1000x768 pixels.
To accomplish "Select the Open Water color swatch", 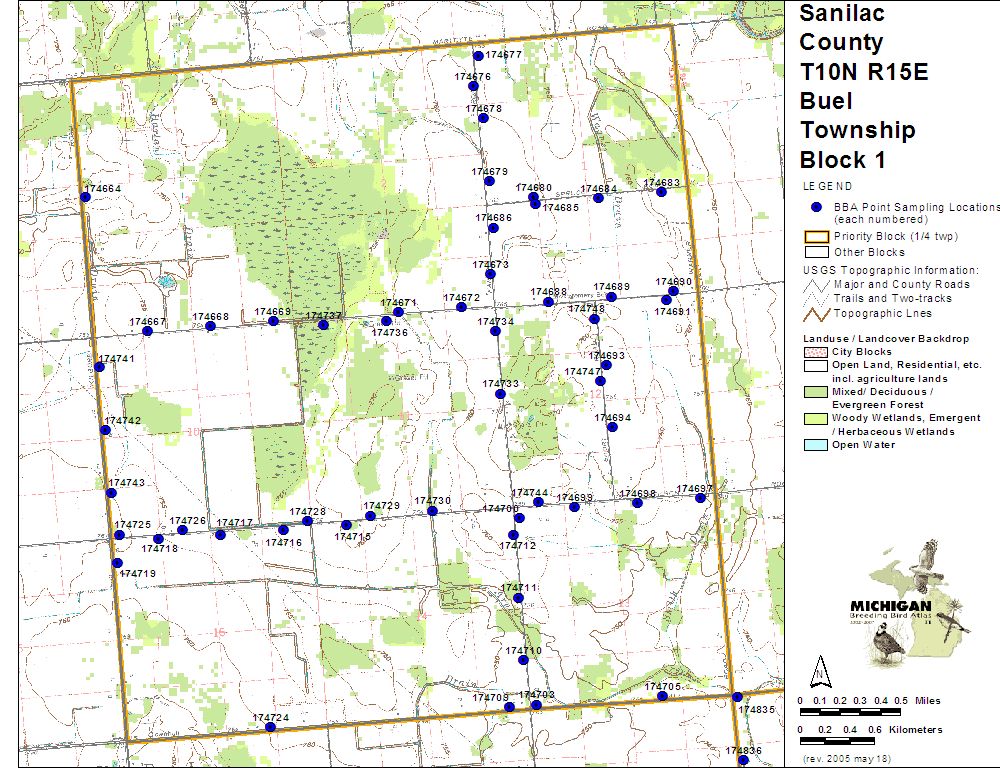I will (816, 445).
